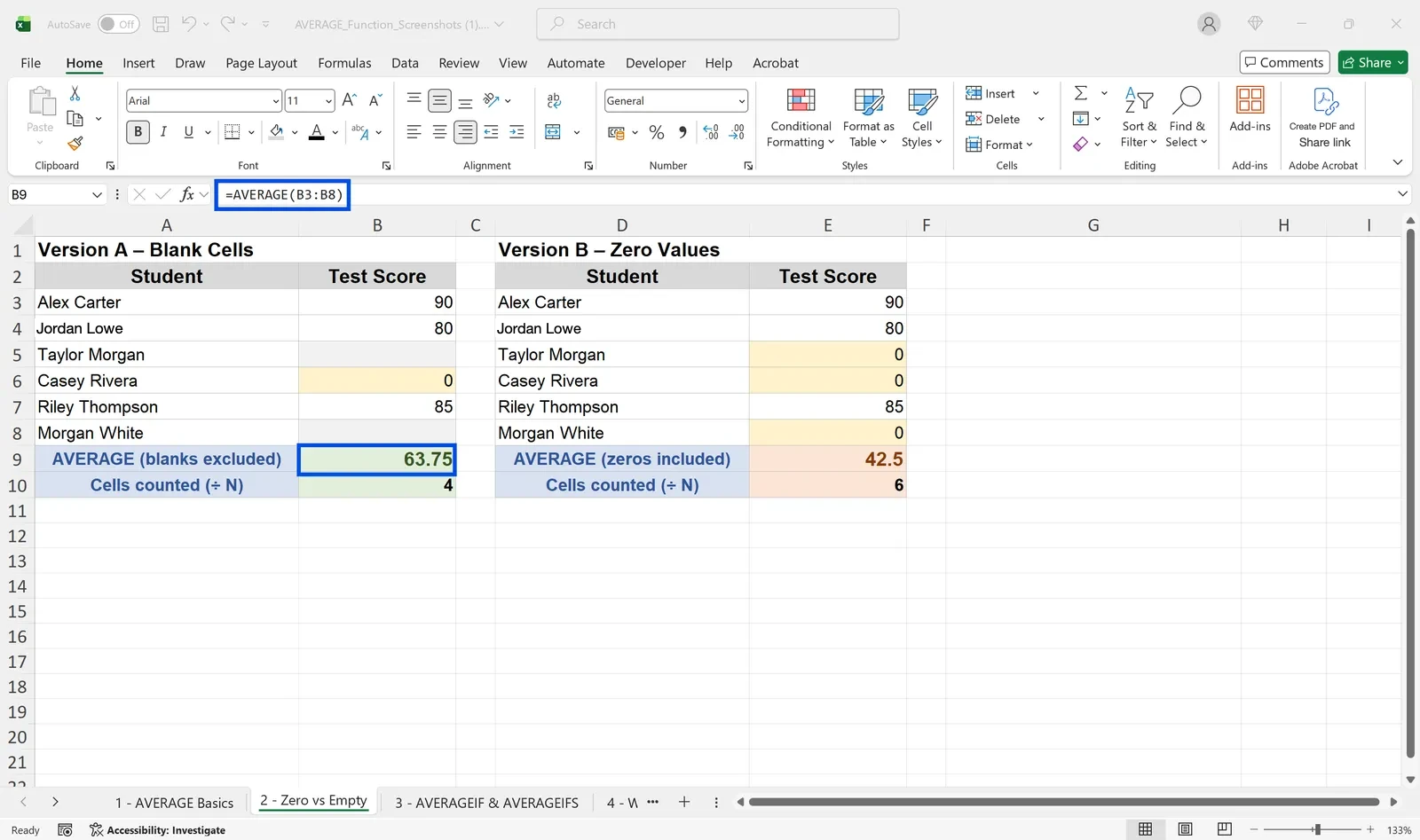The width and height of the screenshot is (1420, 840).
Task: Expand the Name Box dropdown arrow
Action: coord(97,194)
